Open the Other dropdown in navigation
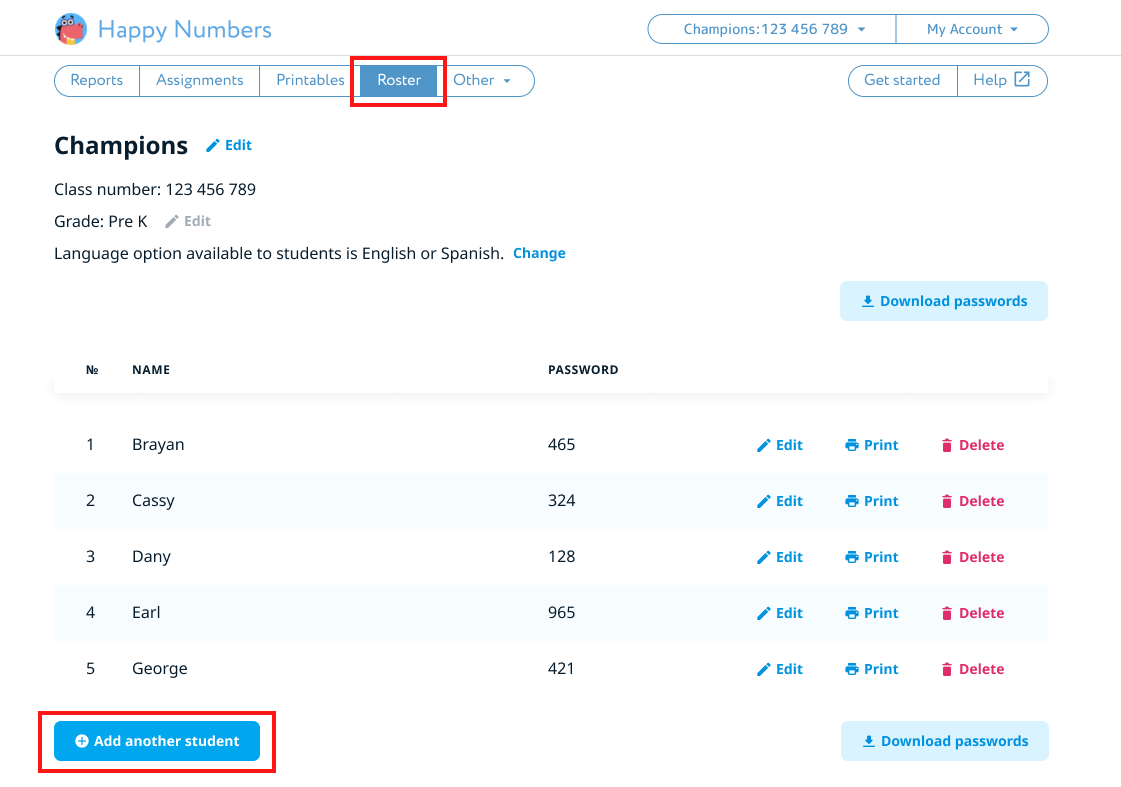The image size is (1121, 787). click(x=482, y=80)
